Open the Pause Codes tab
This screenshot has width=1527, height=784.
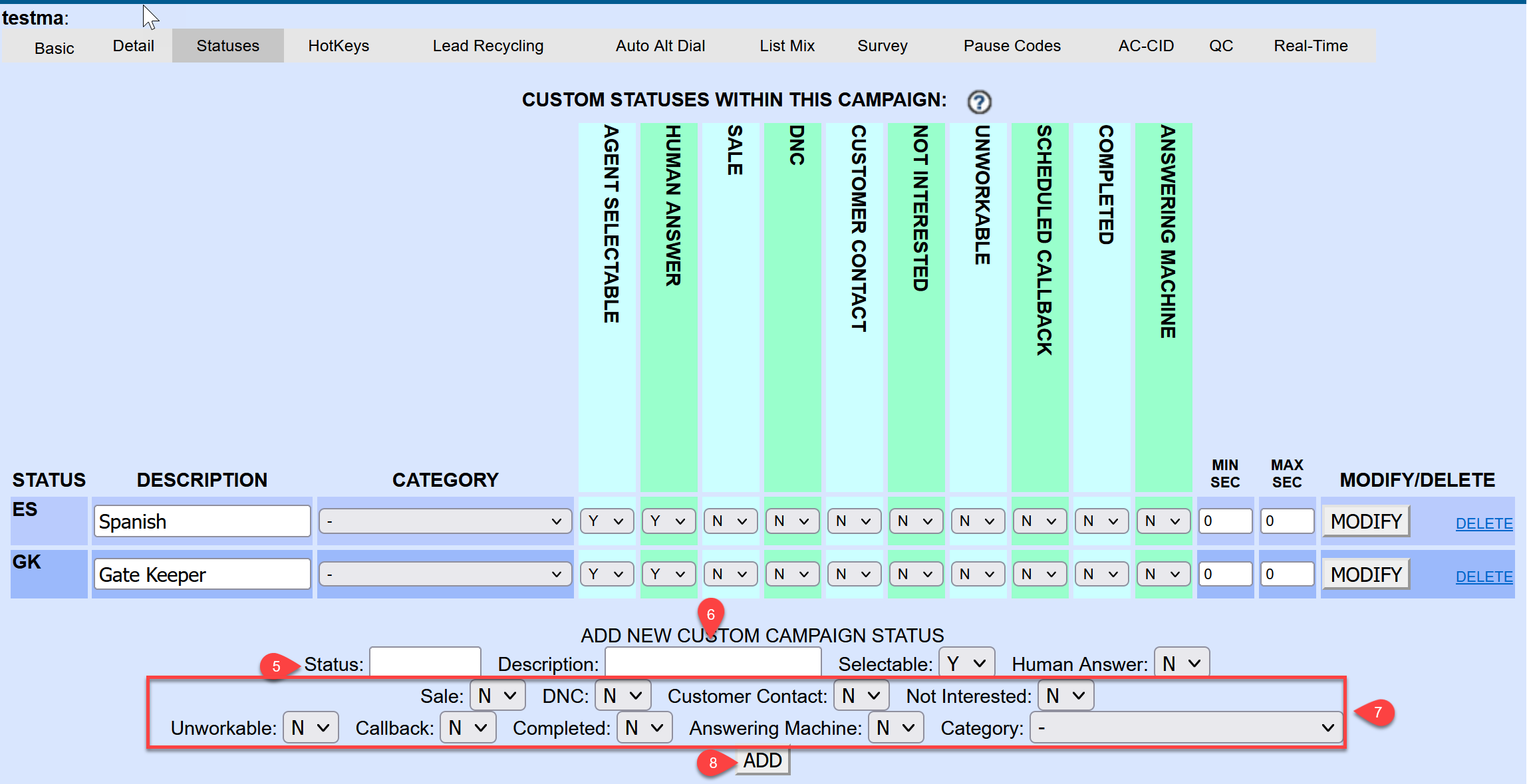1012,46
